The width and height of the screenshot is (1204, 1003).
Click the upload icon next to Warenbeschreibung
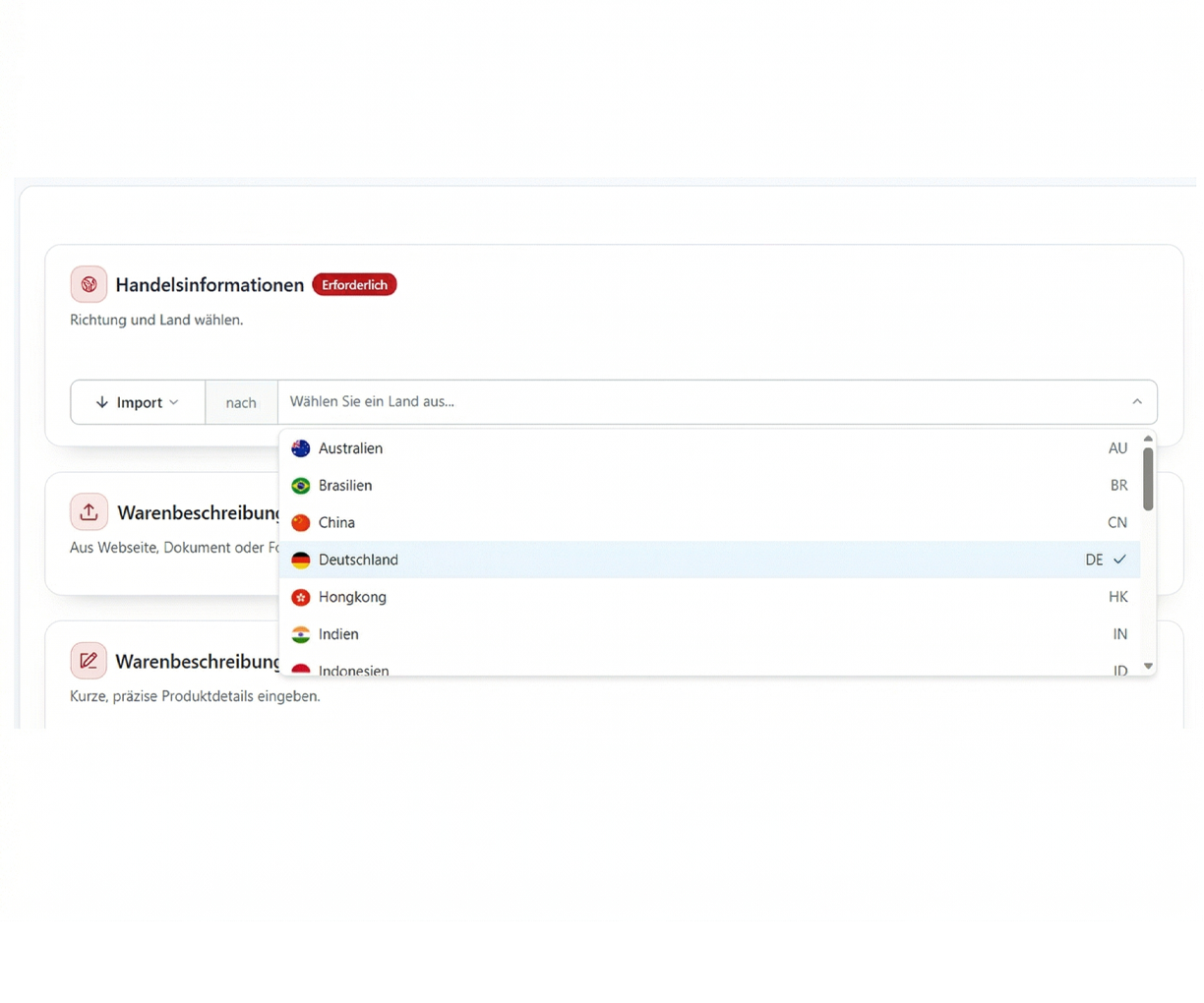(x=89, y=512)
